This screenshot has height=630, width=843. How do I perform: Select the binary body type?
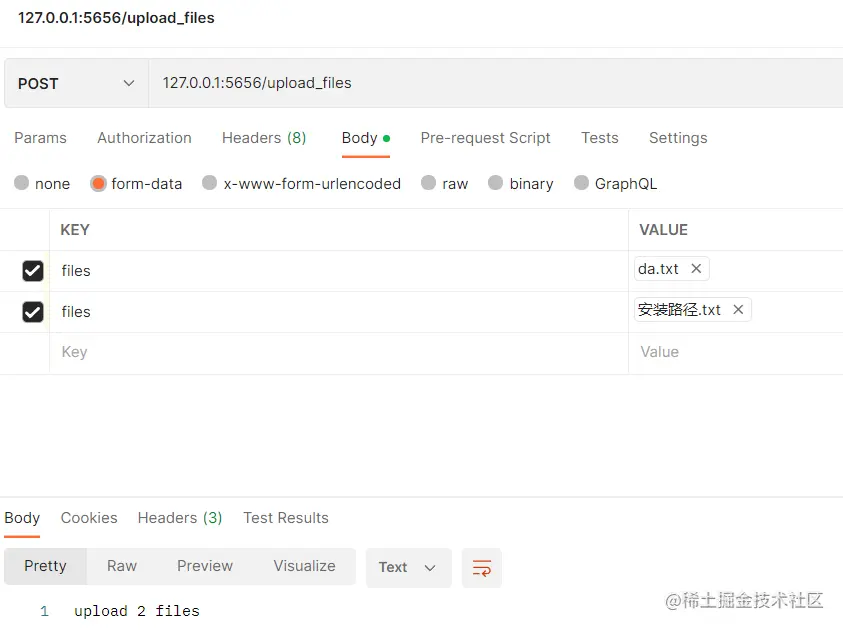click(x=520, y=183)
